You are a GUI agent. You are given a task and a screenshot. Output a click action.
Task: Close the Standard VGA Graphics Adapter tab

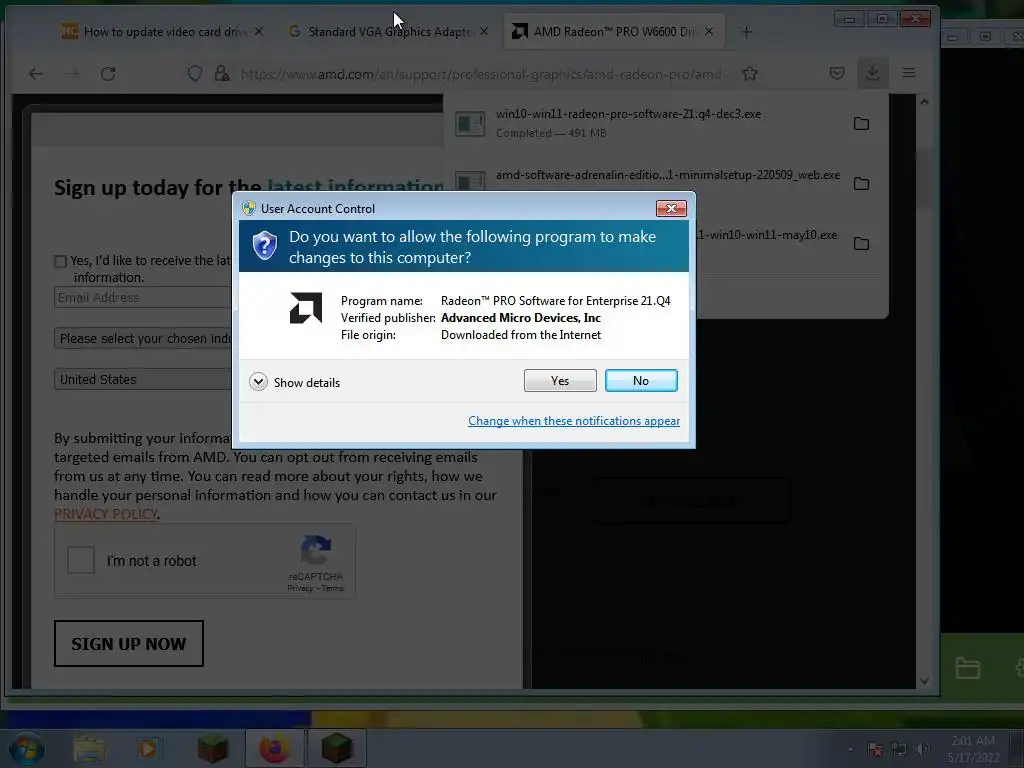pos(484,31)
